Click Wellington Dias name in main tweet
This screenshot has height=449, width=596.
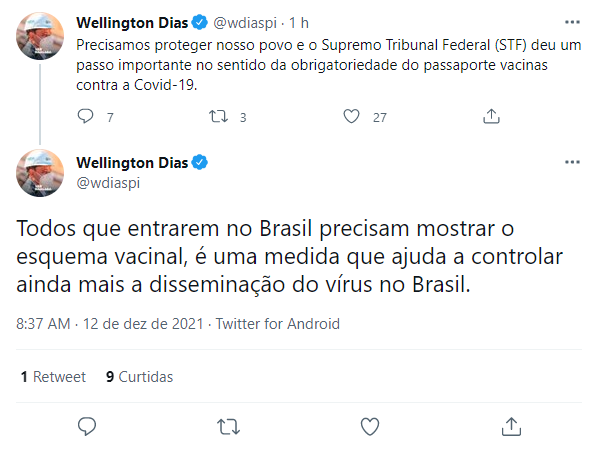tap(132, 163)
